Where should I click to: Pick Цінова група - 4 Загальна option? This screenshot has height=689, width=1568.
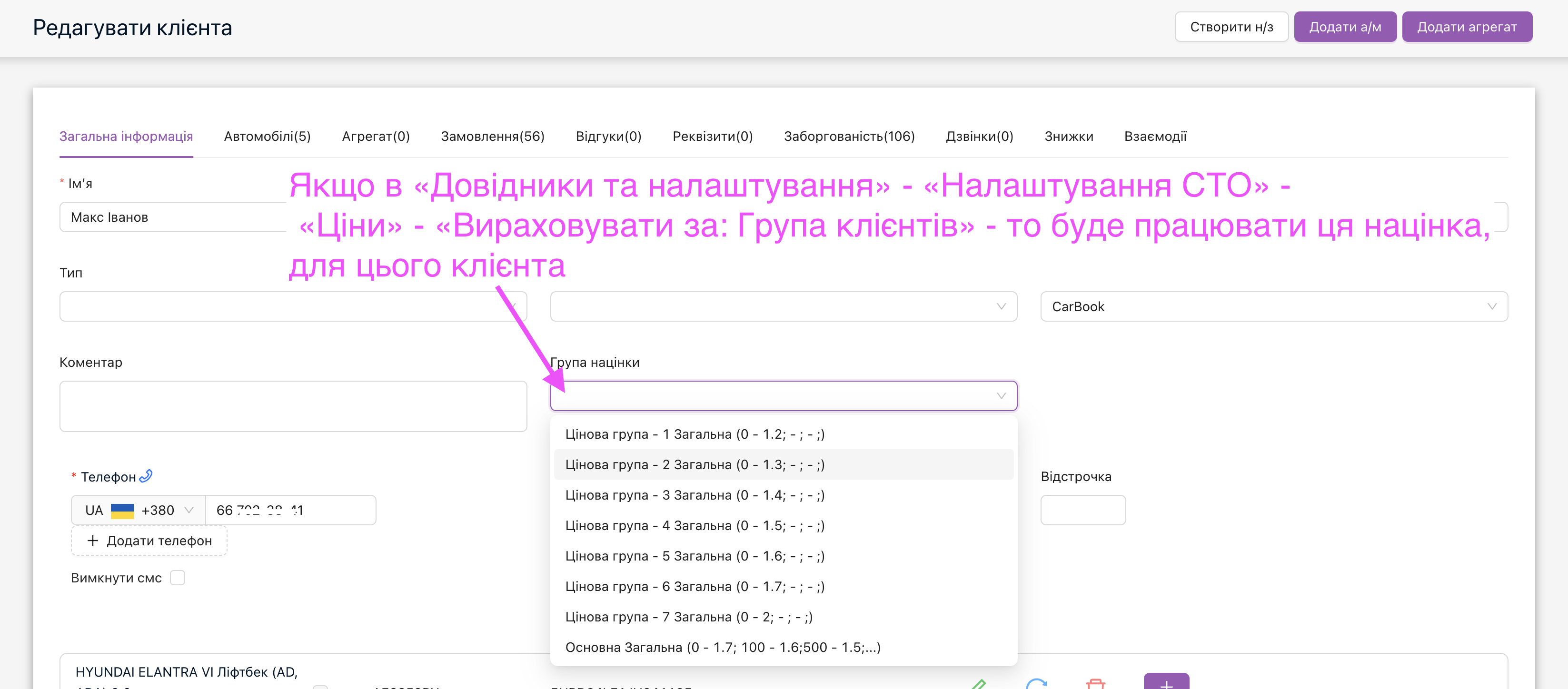[x=784, y=525]
